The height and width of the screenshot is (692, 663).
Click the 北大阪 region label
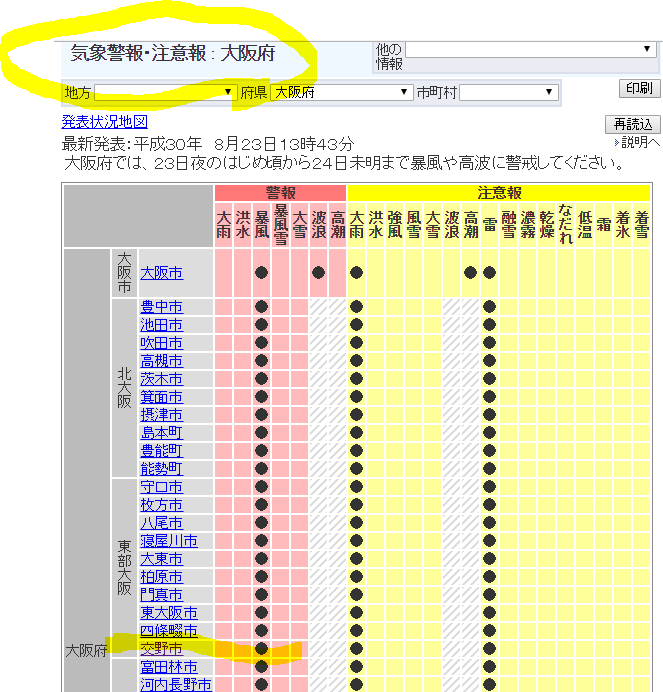pos(124,388)
